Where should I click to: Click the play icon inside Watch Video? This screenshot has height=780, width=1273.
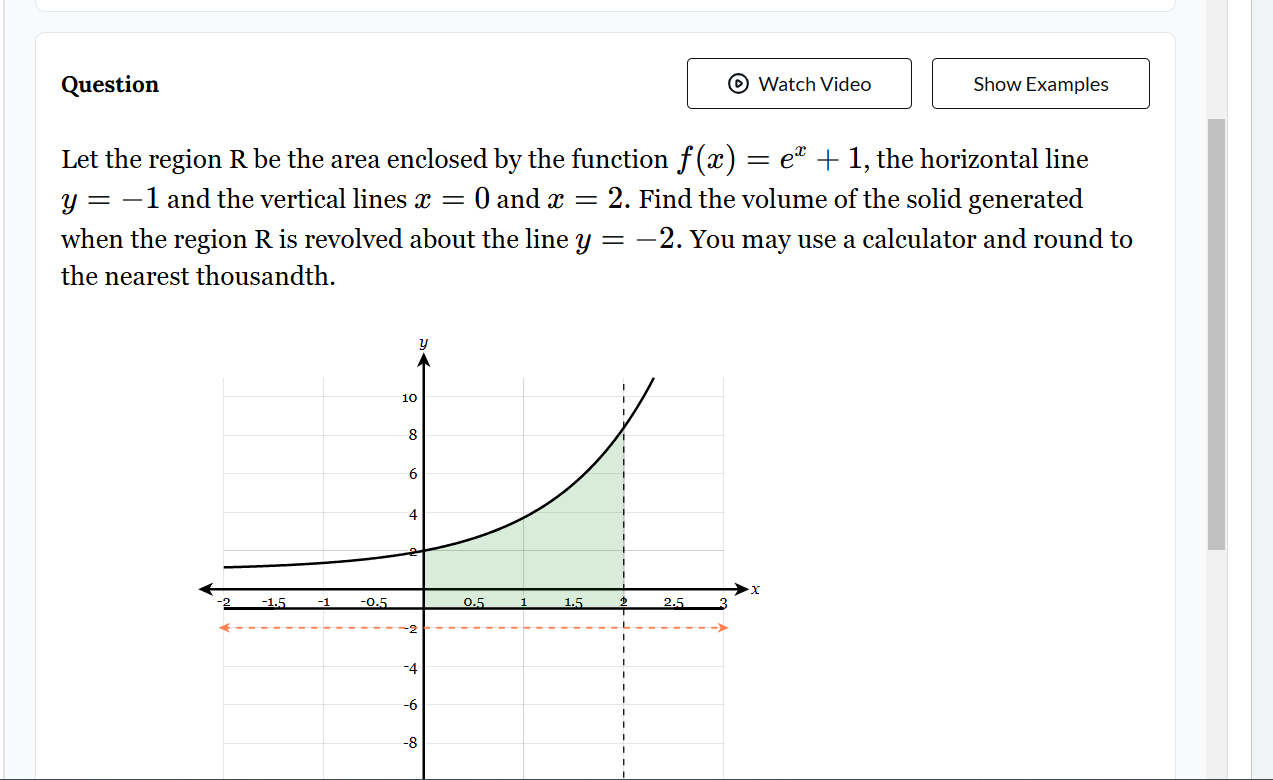[736, 83]
